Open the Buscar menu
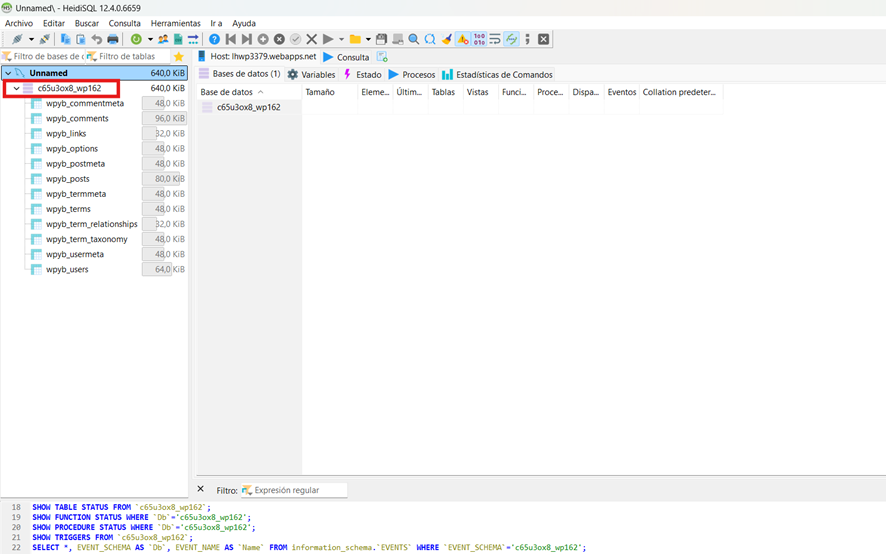This screenshot has height=554, width=886. pyautogui.click(x=86, y=23)
